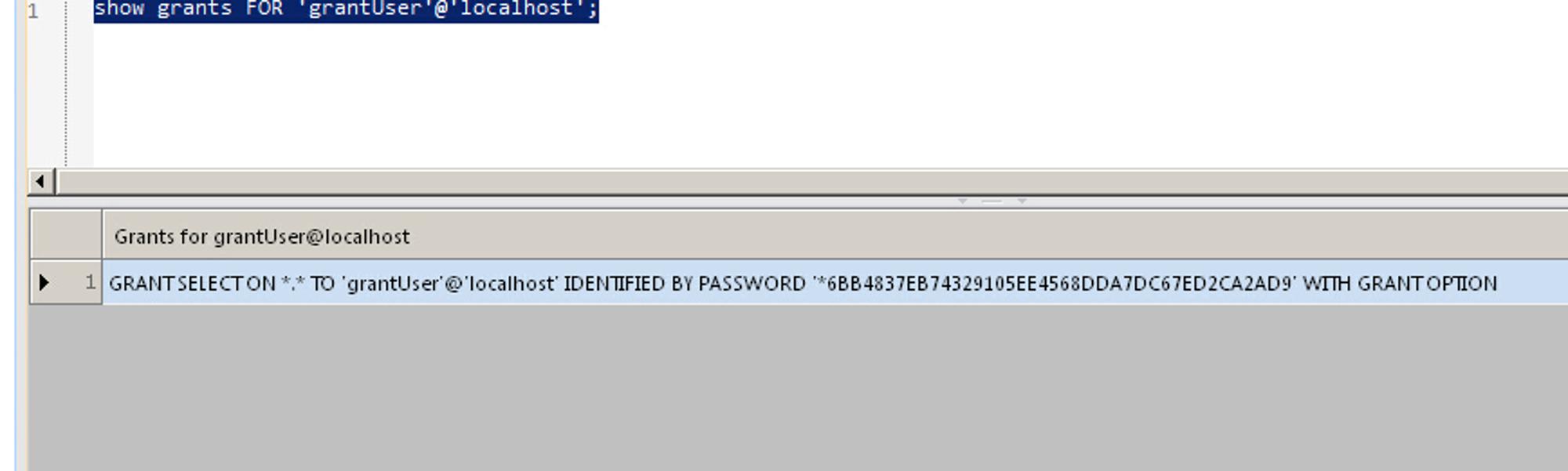Screen dimensions: 1568x471
Task: Click the splitter's left collapse arrow
Action: (962, 201)
